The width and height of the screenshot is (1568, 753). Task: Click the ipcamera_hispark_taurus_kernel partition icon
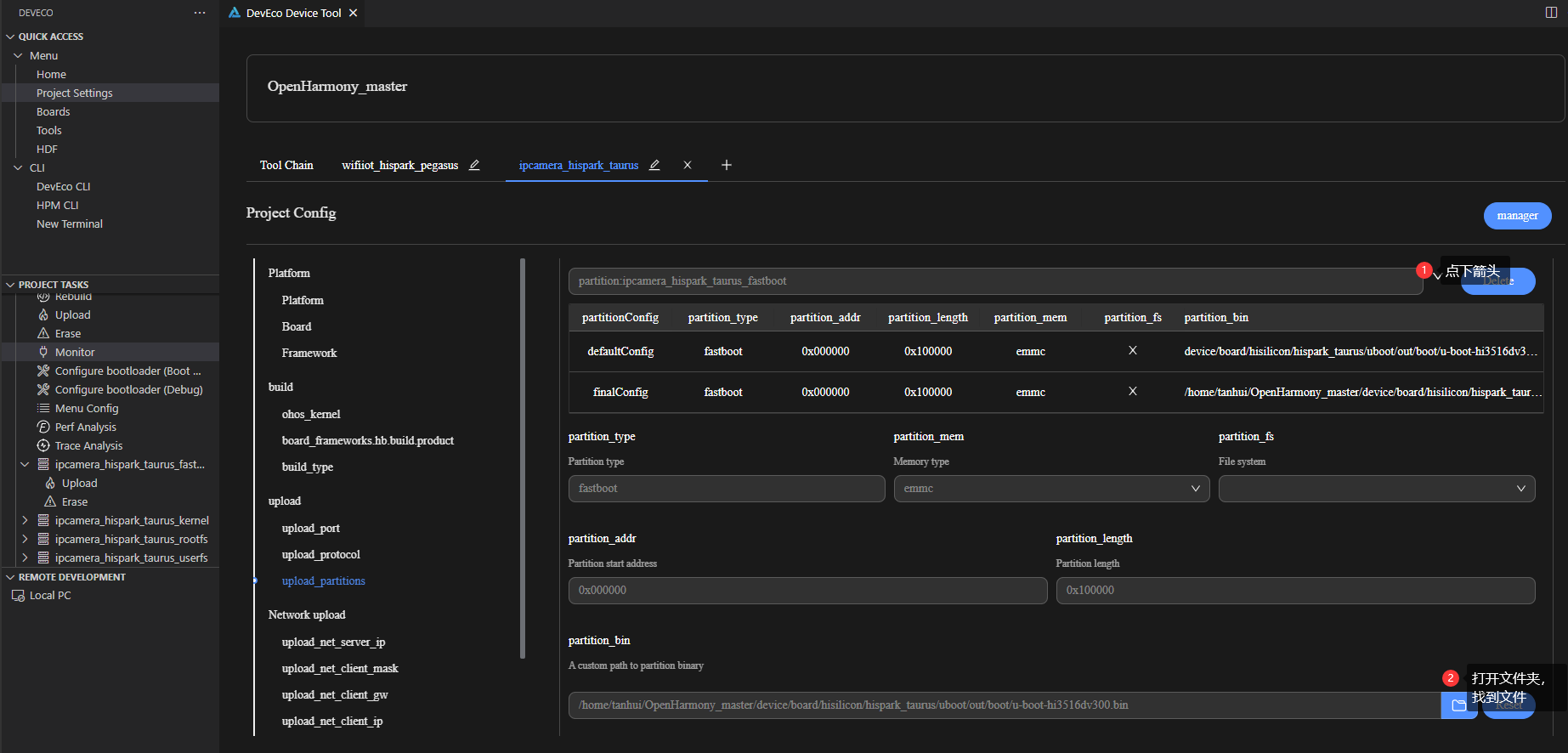click(x=43, y=520)
